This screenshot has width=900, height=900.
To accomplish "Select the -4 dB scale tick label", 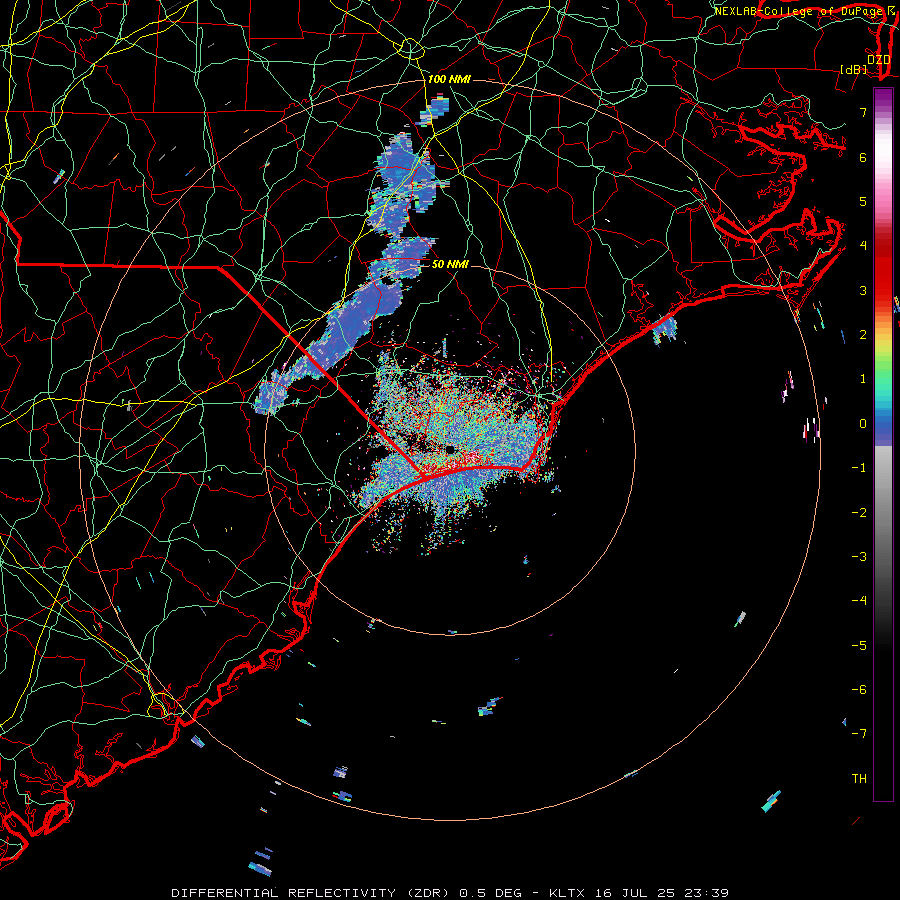I will coord(859,601).
